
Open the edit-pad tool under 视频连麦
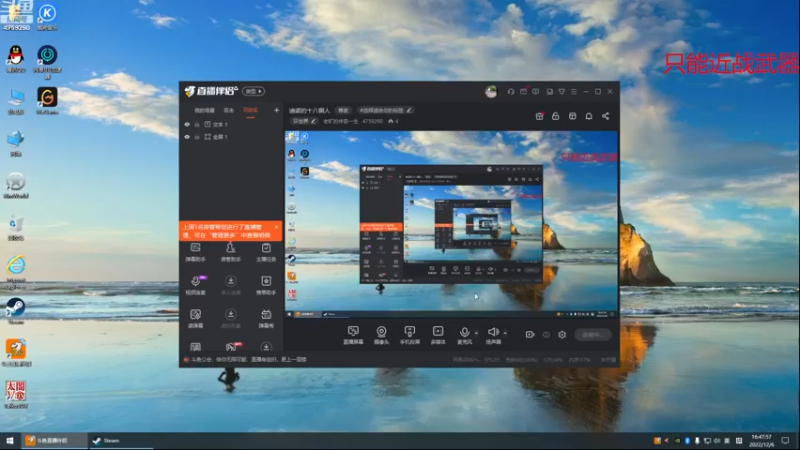(195, 318)
